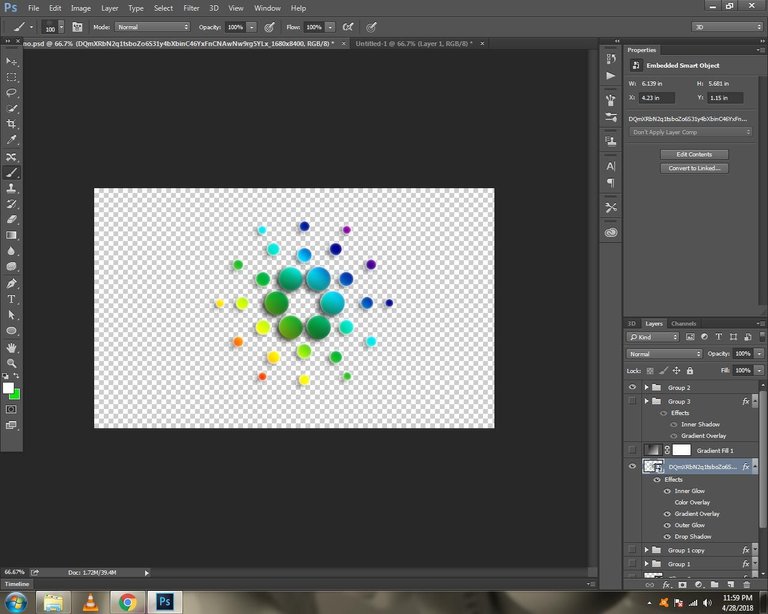
Task: Select the Clone Stamp tool
Action: point(11,188)
